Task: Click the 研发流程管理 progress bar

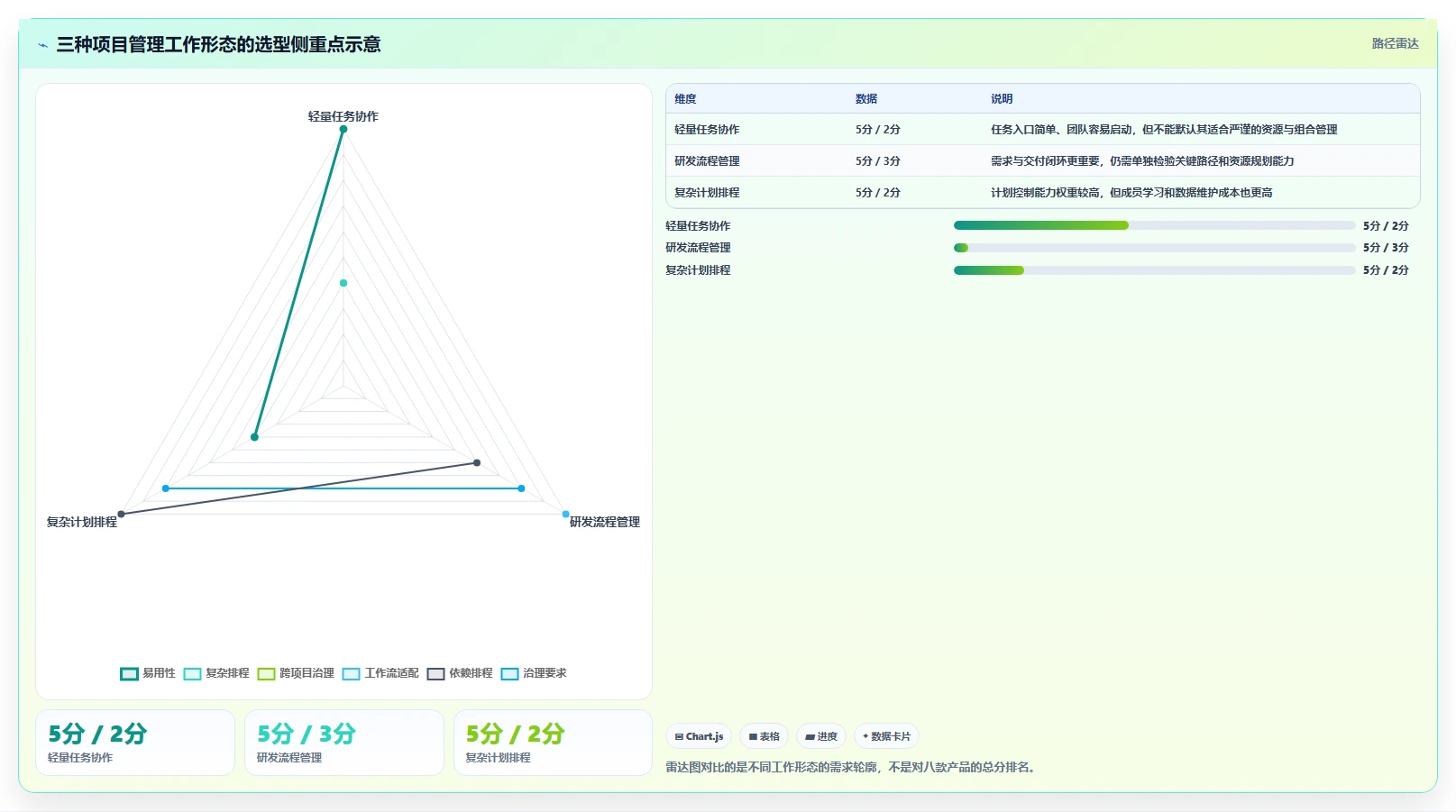Action: pyautogui.click(x=1155, y=248)
